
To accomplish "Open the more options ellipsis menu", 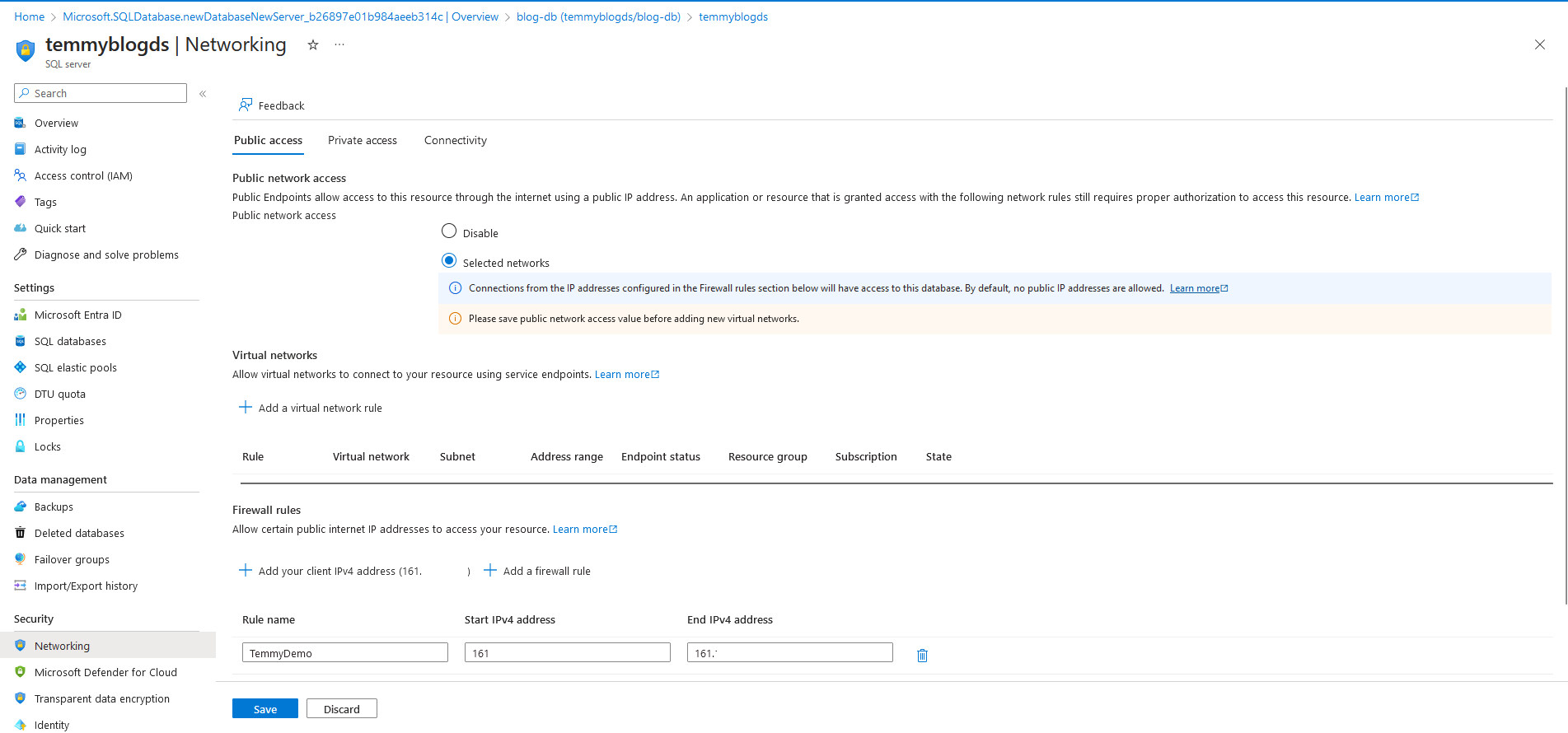I will click(339, 45).
